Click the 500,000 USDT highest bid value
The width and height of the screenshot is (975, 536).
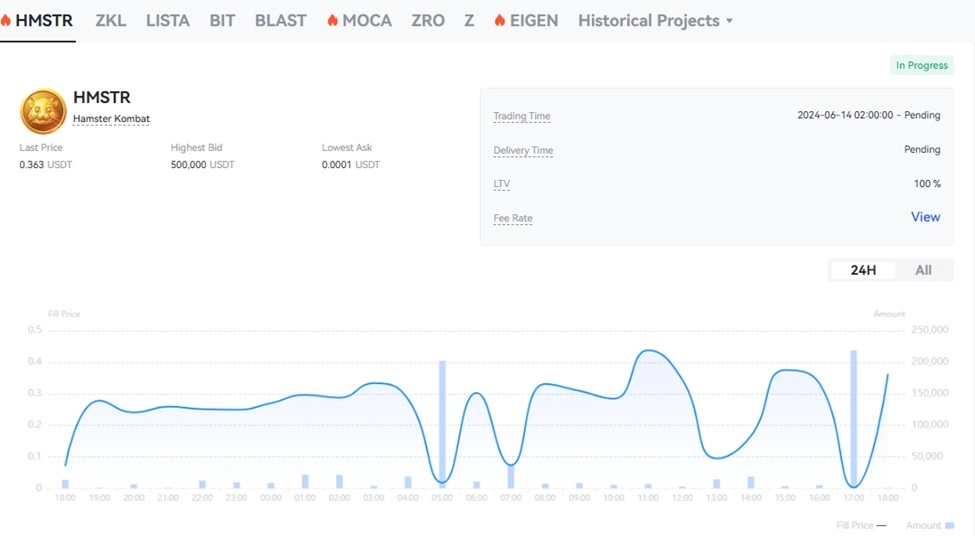[202, 165]
